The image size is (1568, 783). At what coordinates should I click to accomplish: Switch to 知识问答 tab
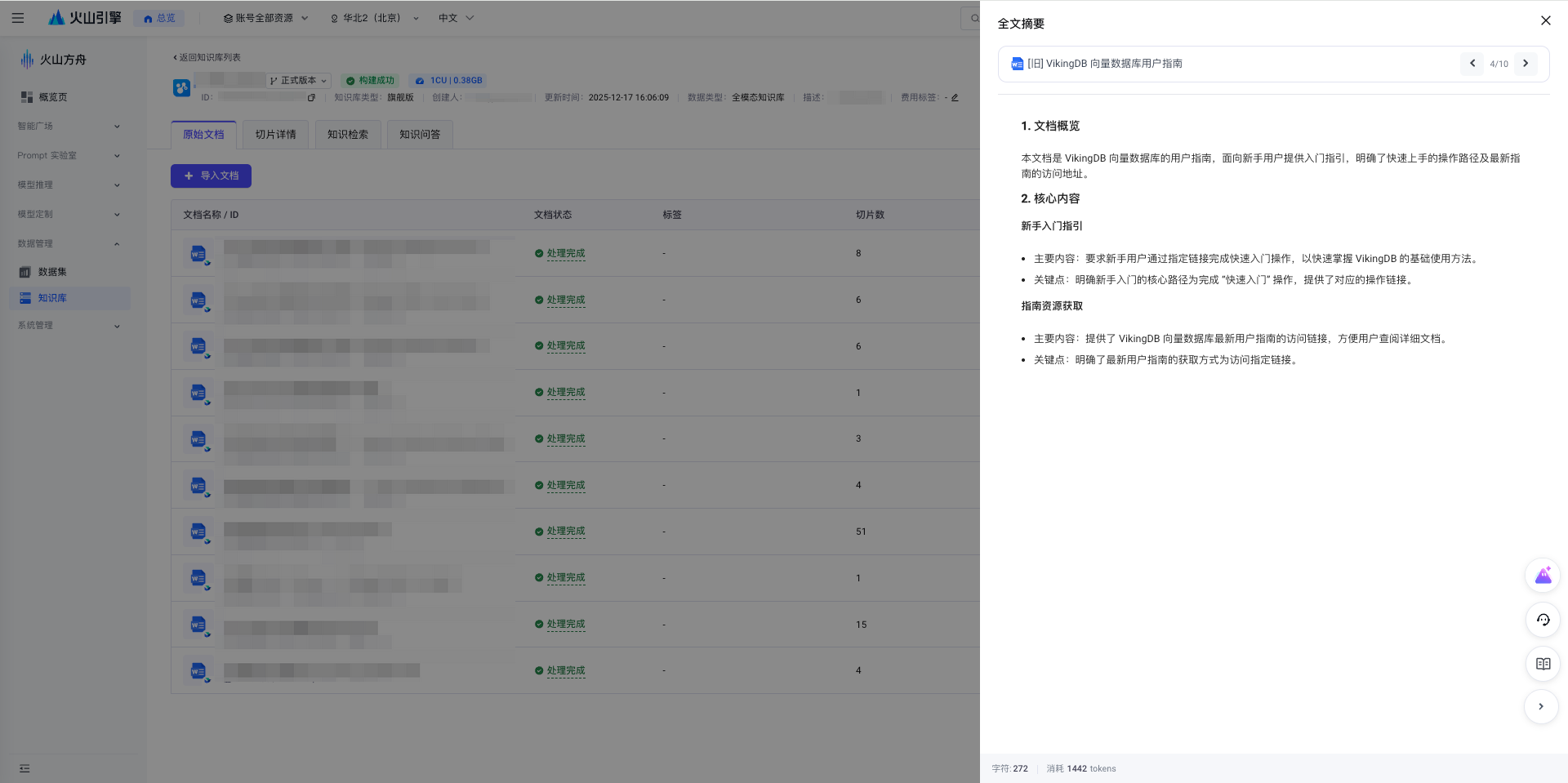(x=420, y=135)
